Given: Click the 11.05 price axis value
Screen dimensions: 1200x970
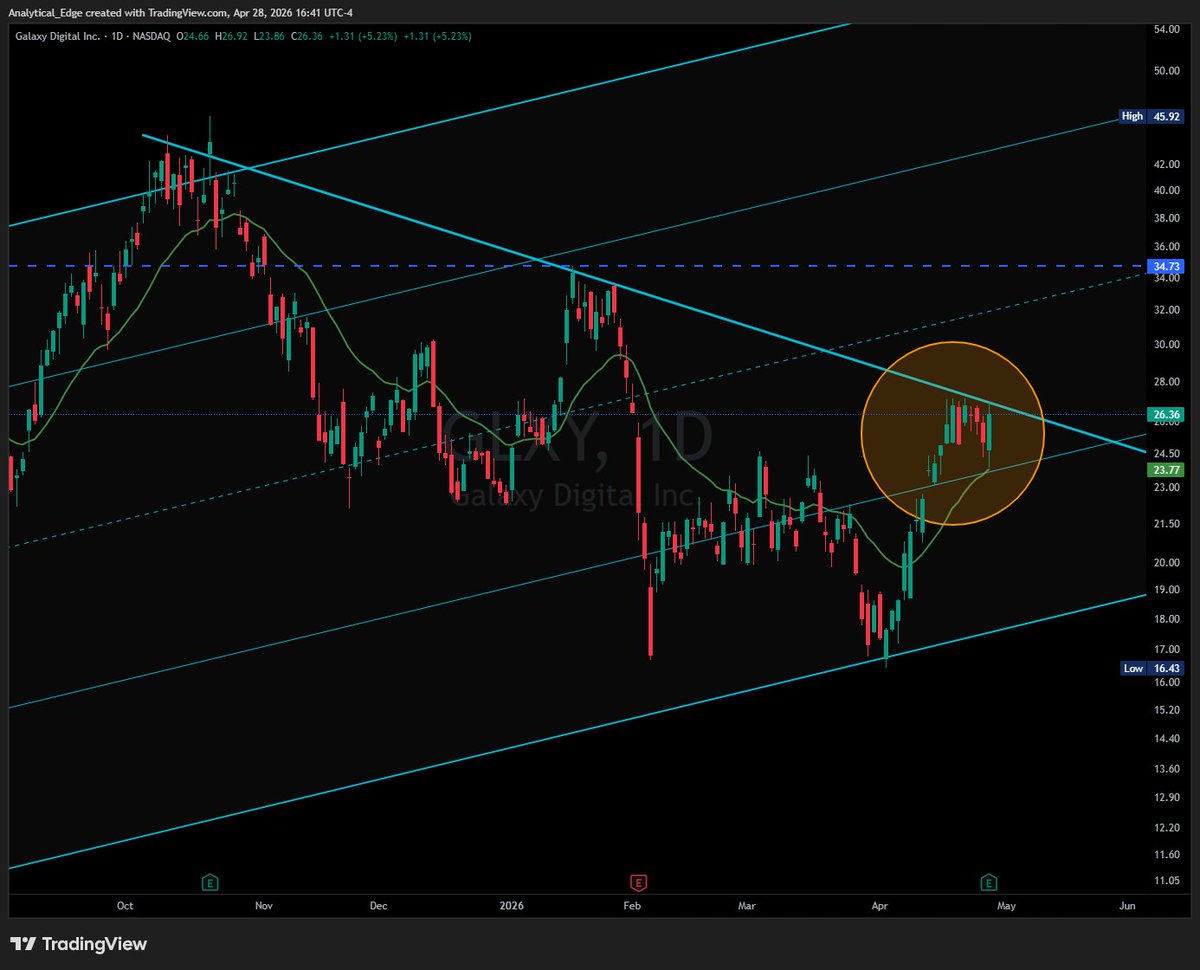Looking at the screenshot, I should tap(1166, 880).
